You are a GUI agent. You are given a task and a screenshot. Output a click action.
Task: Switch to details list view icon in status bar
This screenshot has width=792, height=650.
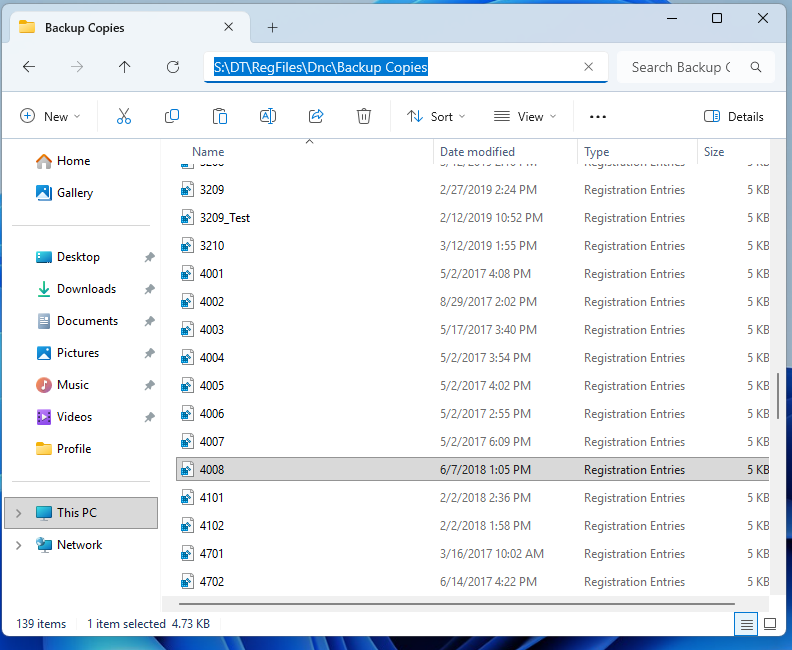[747, 624]
